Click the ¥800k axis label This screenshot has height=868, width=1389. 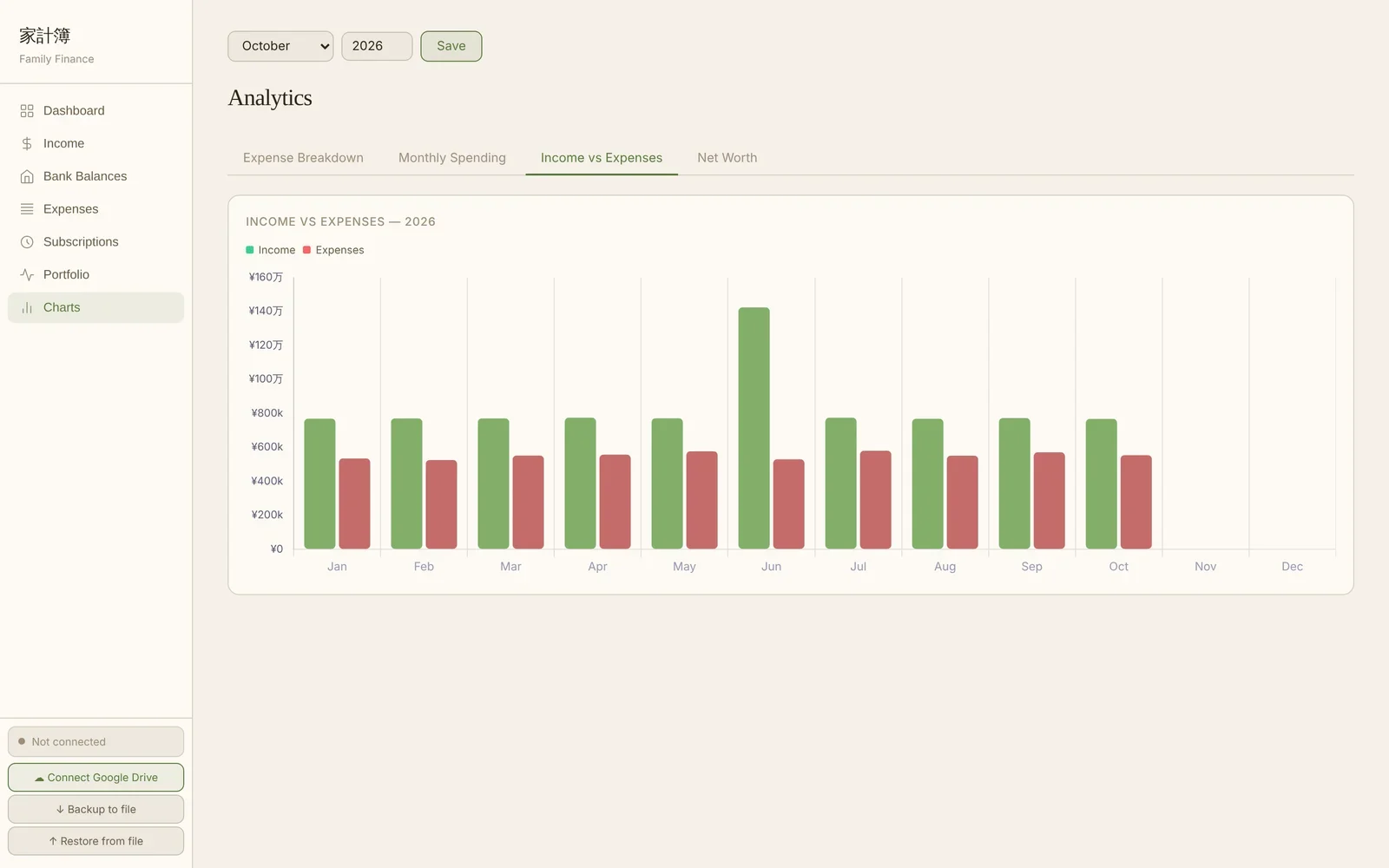click(267, 413)
